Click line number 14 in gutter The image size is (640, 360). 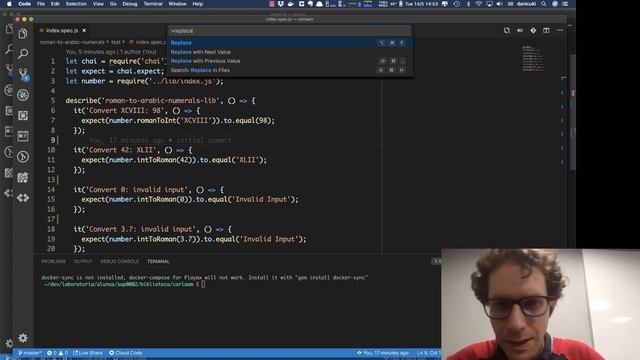point(51,189)
